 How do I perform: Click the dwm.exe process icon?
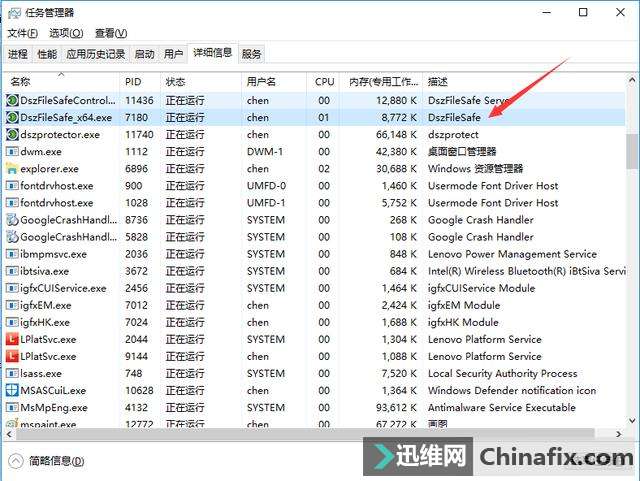[12, 151]
